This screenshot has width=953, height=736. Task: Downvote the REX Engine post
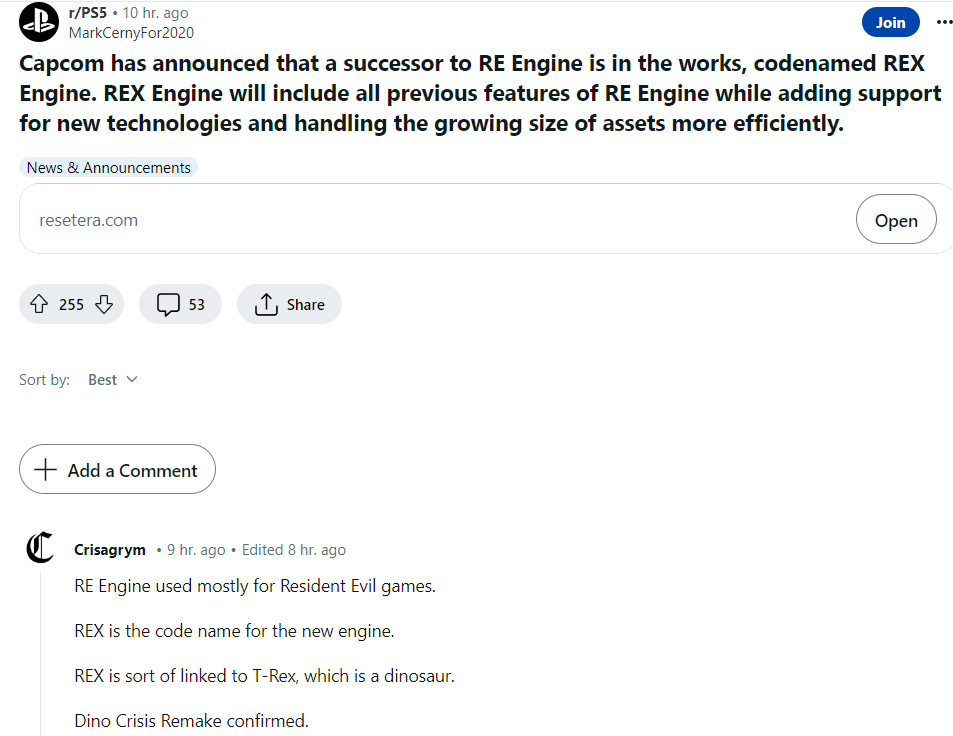(104, 303)
